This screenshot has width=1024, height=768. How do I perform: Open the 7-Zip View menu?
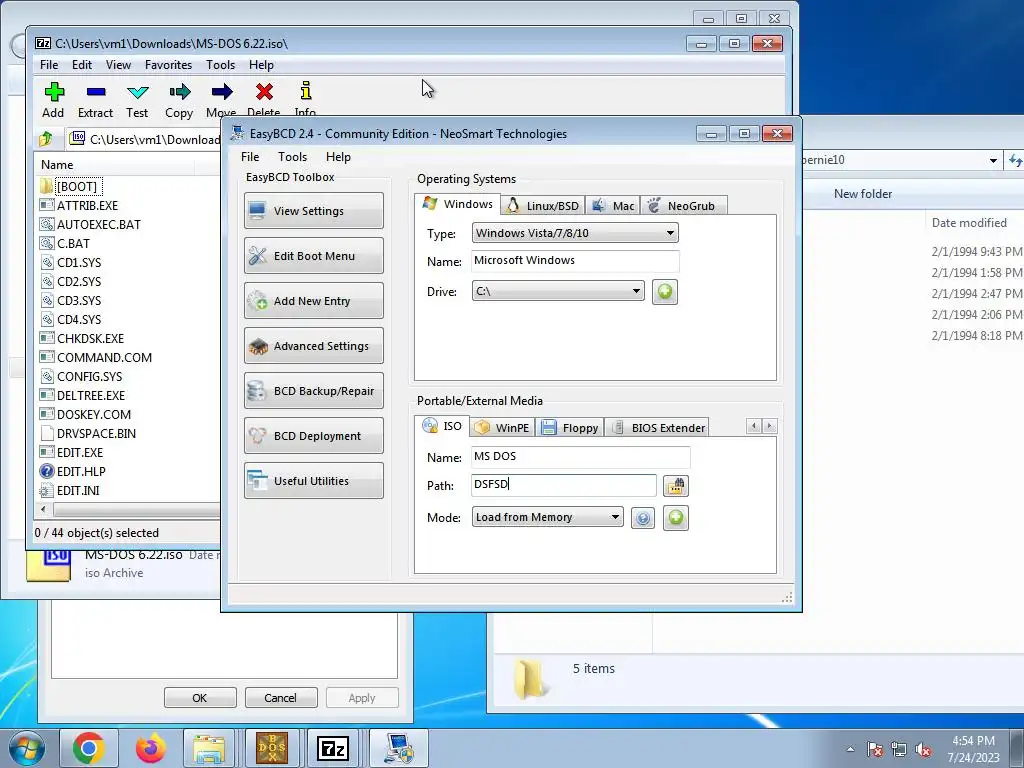coord(118,65)
